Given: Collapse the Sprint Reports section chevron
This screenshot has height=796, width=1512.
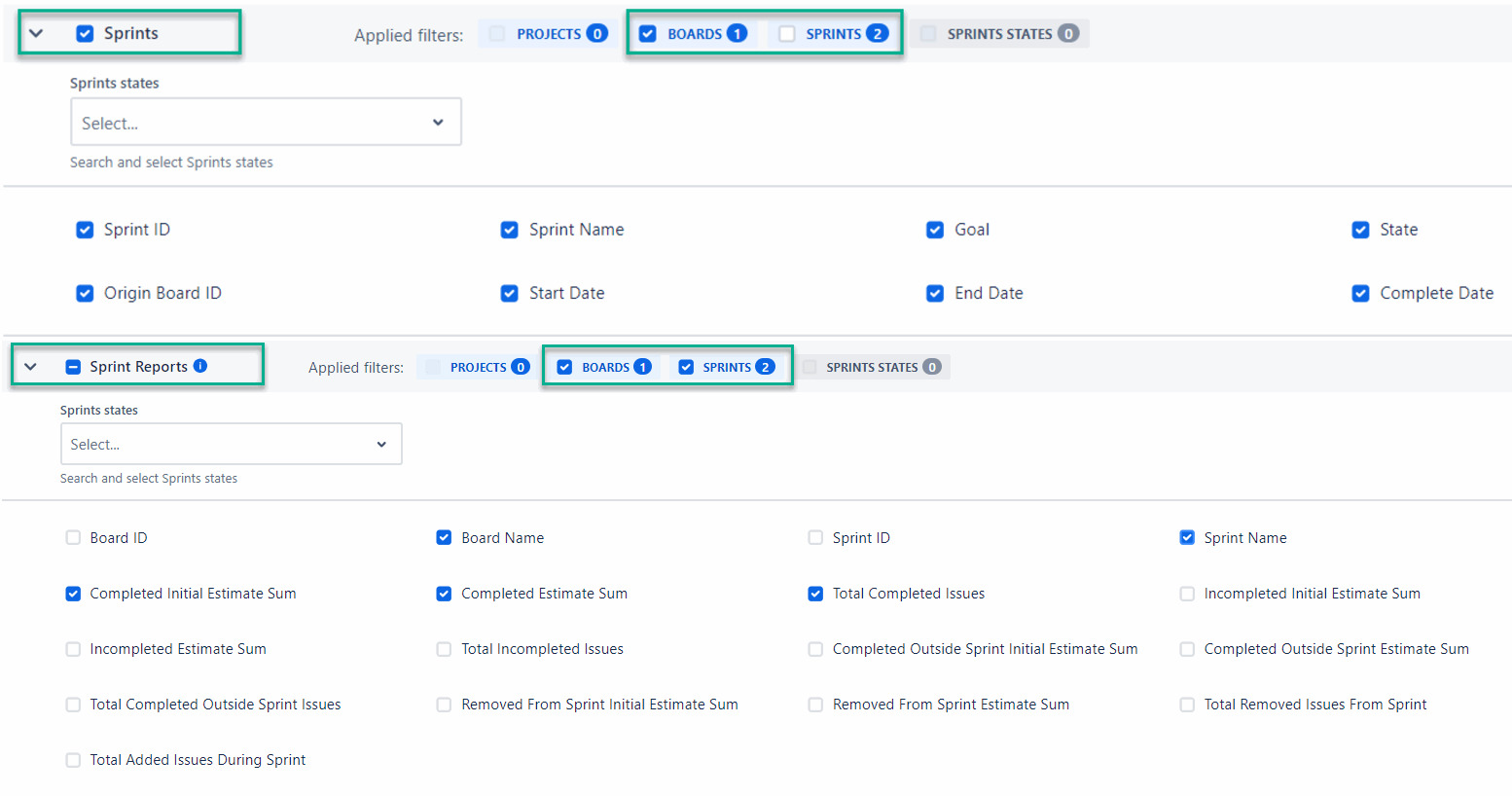Looking at the screenshot, I should tap(31, 367).
